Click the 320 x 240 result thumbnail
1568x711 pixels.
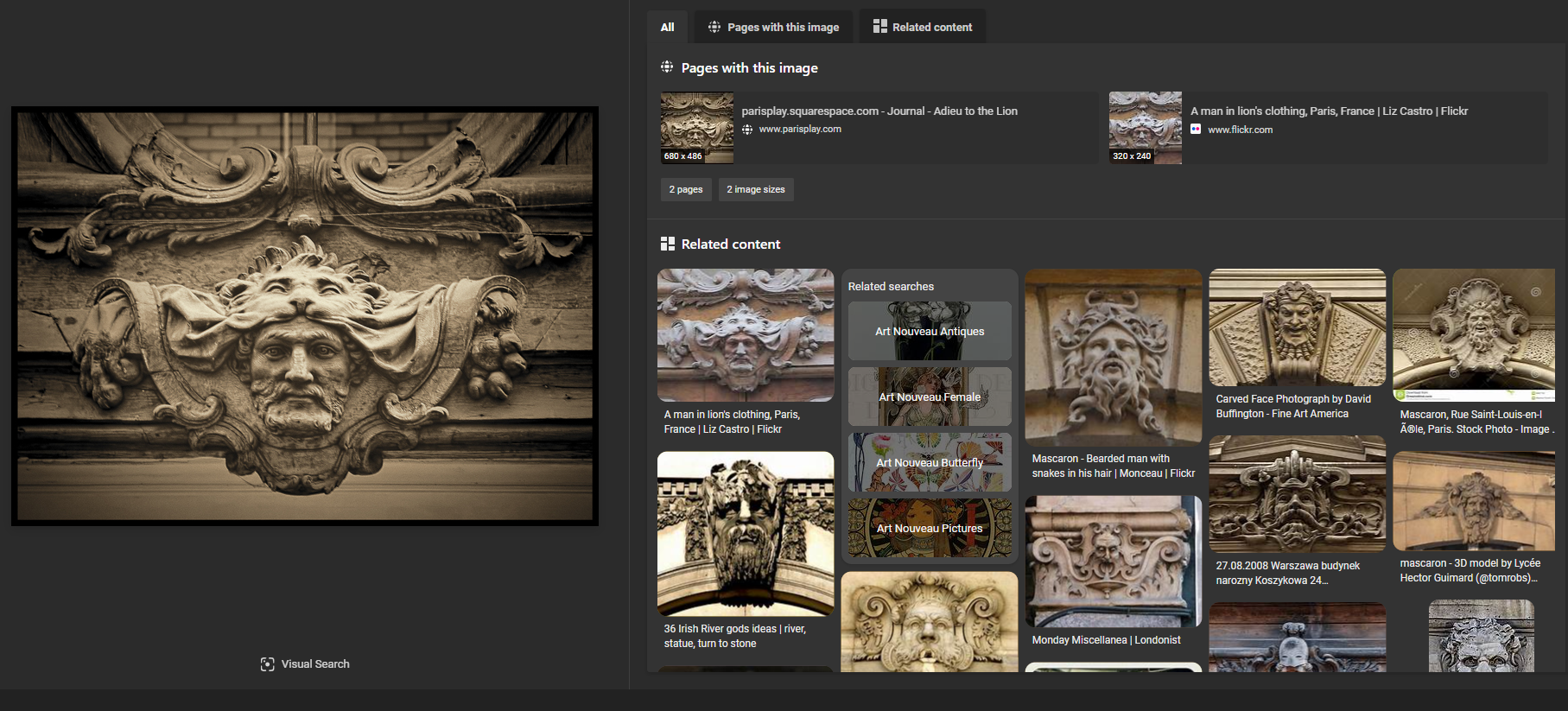[x=1146, y=128]
